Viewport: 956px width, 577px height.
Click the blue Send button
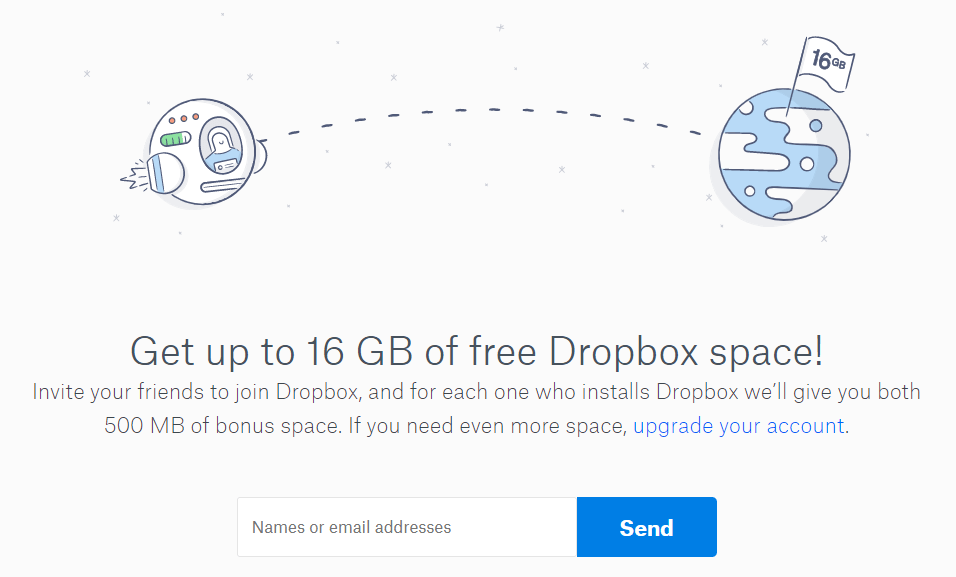click(x=646, y=527)
